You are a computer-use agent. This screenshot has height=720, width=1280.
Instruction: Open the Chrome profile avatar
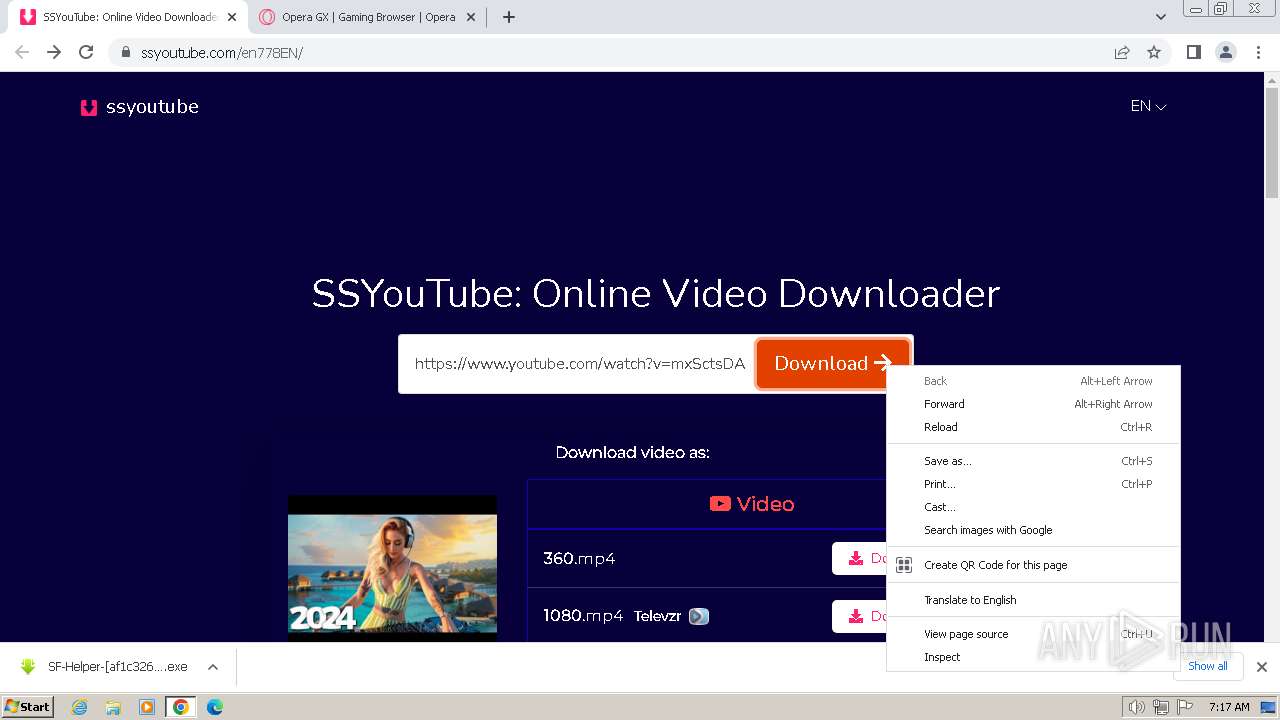(1225, 52)
